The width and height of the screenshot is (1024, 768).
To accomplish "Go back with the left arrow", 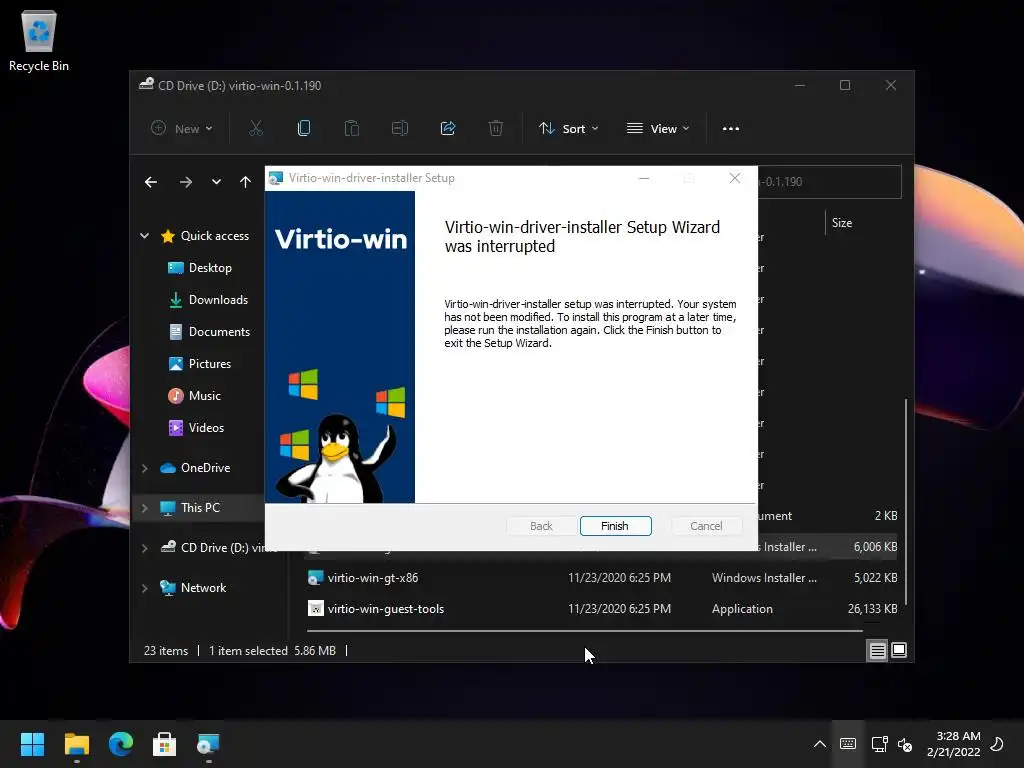I will [x=151, y=182].
